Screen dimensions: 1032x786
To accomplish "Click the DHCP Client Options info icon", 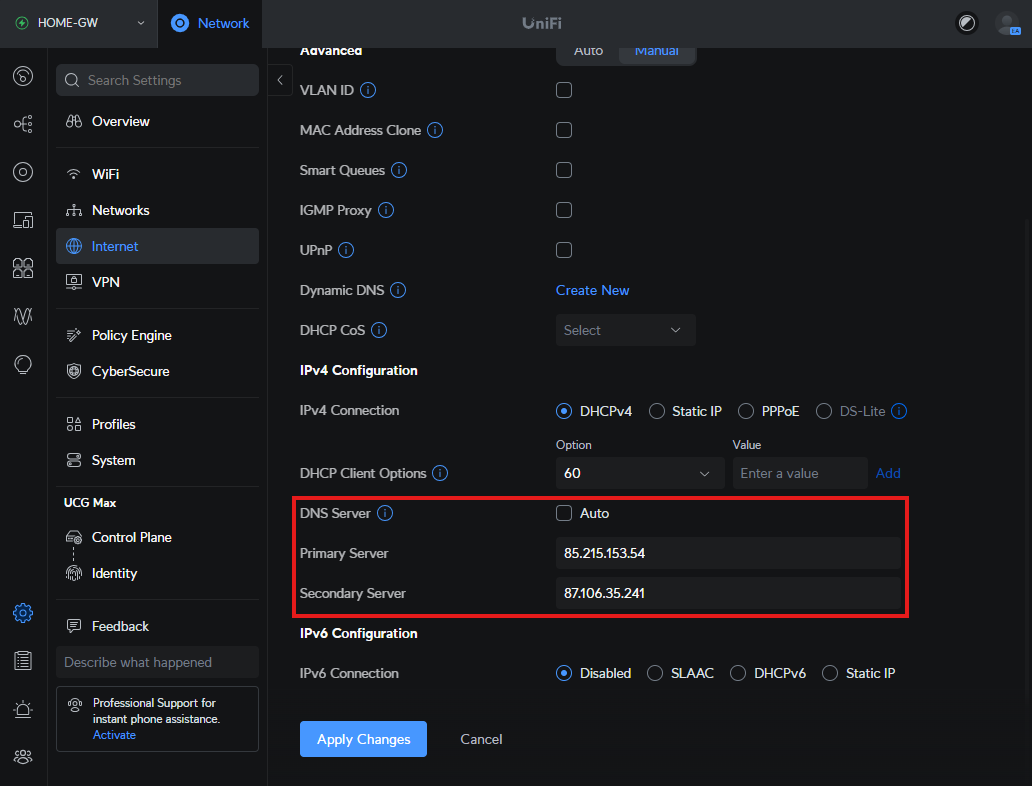I will 440,473.
